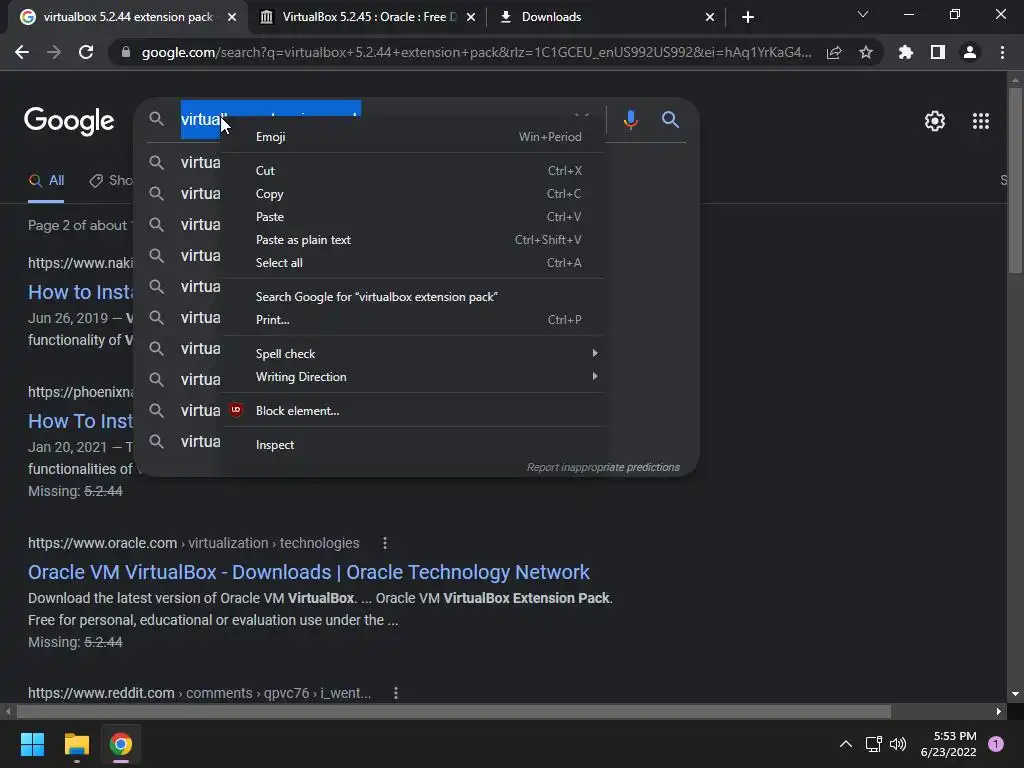Screen dimensions: 1024x768
Task: Click Report inappropriate predictions link
Action: pyautogui.click(x=603, y=467)
